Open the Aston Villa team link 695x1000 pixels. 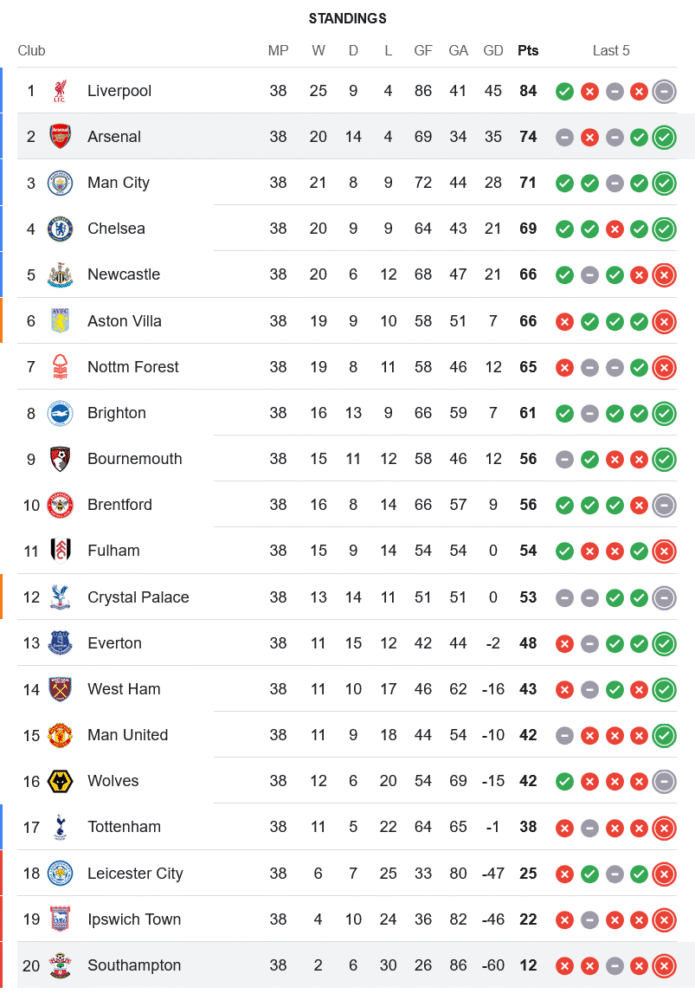pos(124,321)
